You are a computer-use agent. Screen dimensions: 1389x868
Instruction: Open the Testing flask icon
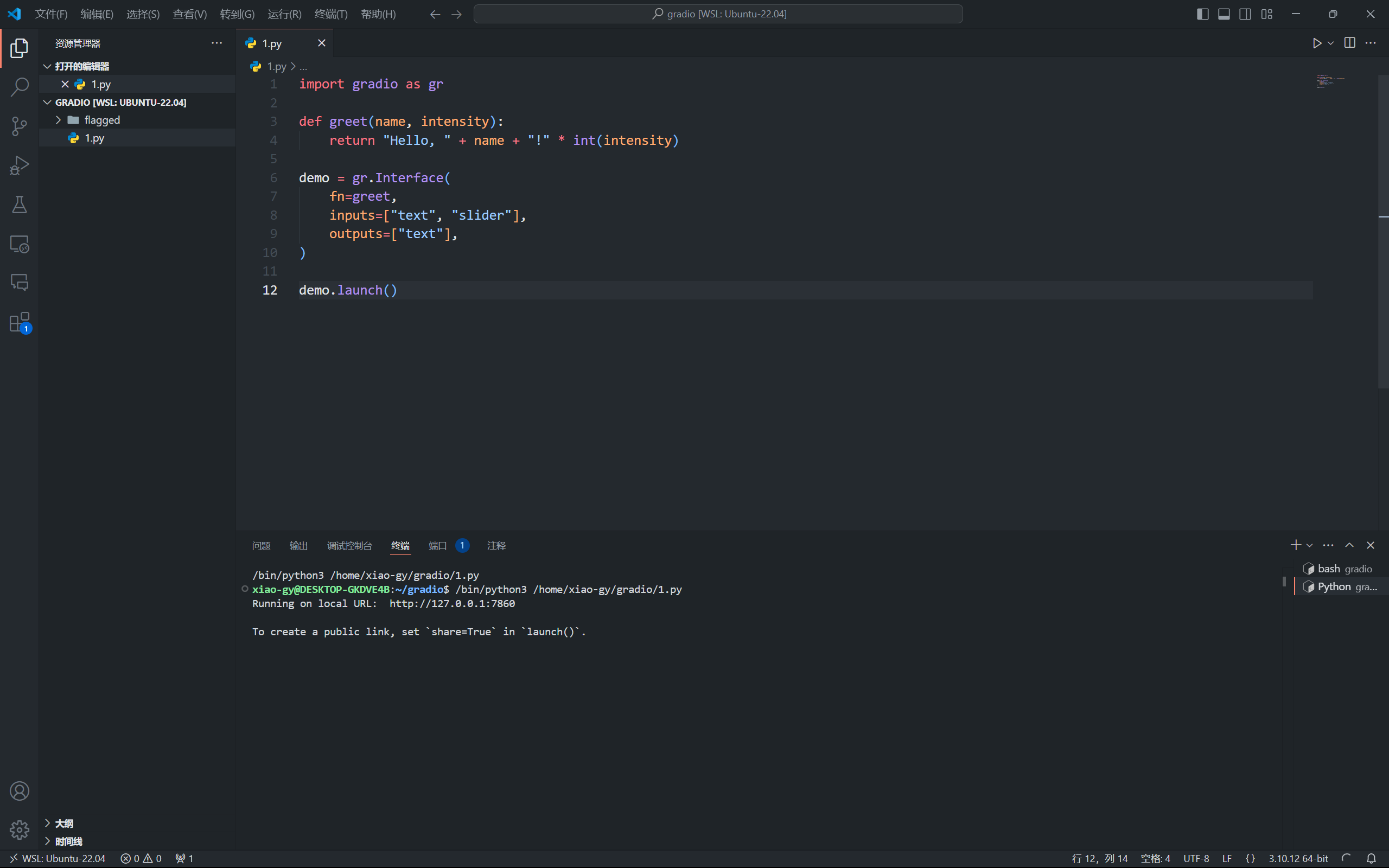tap(19, 205)
